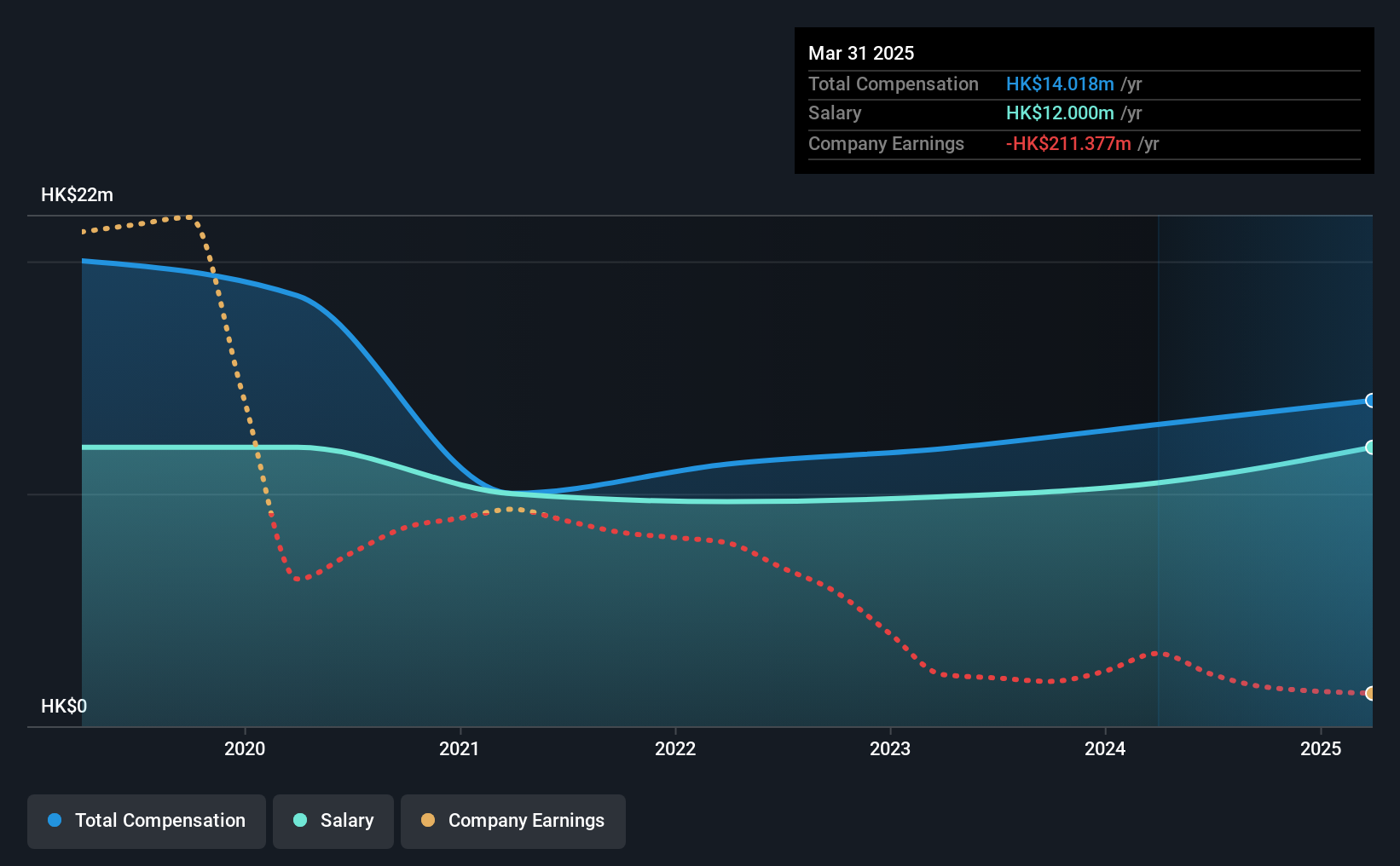Click the Total Compensation row label in tooltip
This screenshot has height=866, width=1400.
(x=894, y=84)
